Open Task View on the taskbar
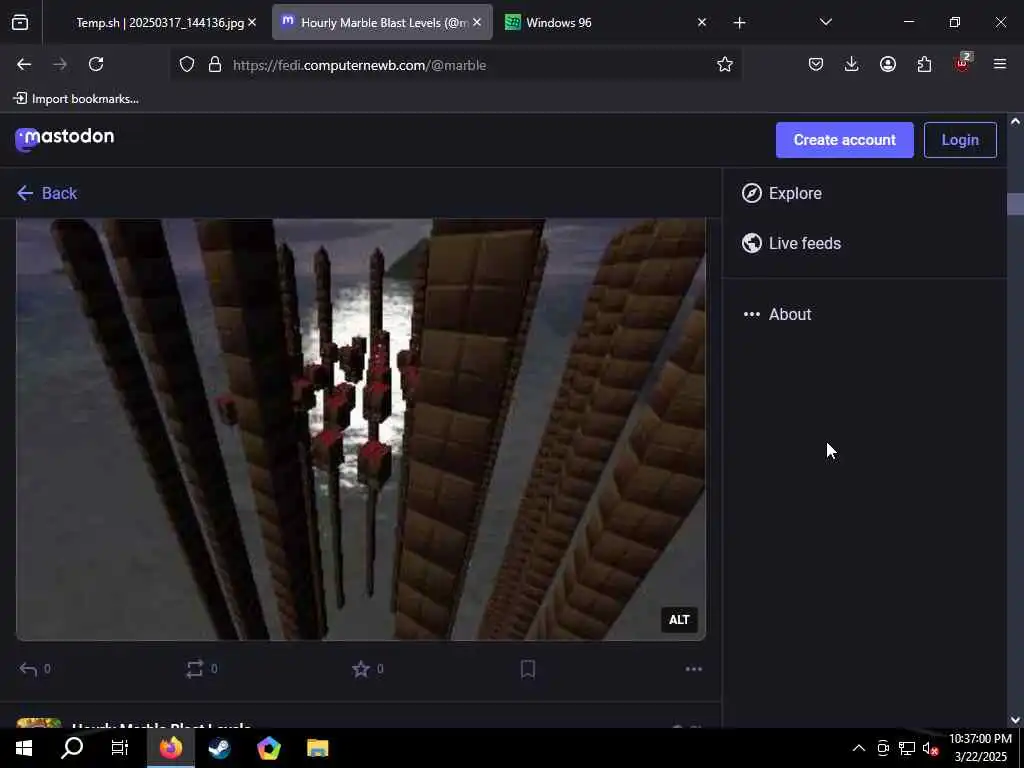This screenshot has height=768, width=1024. click(x=120, y=748)
